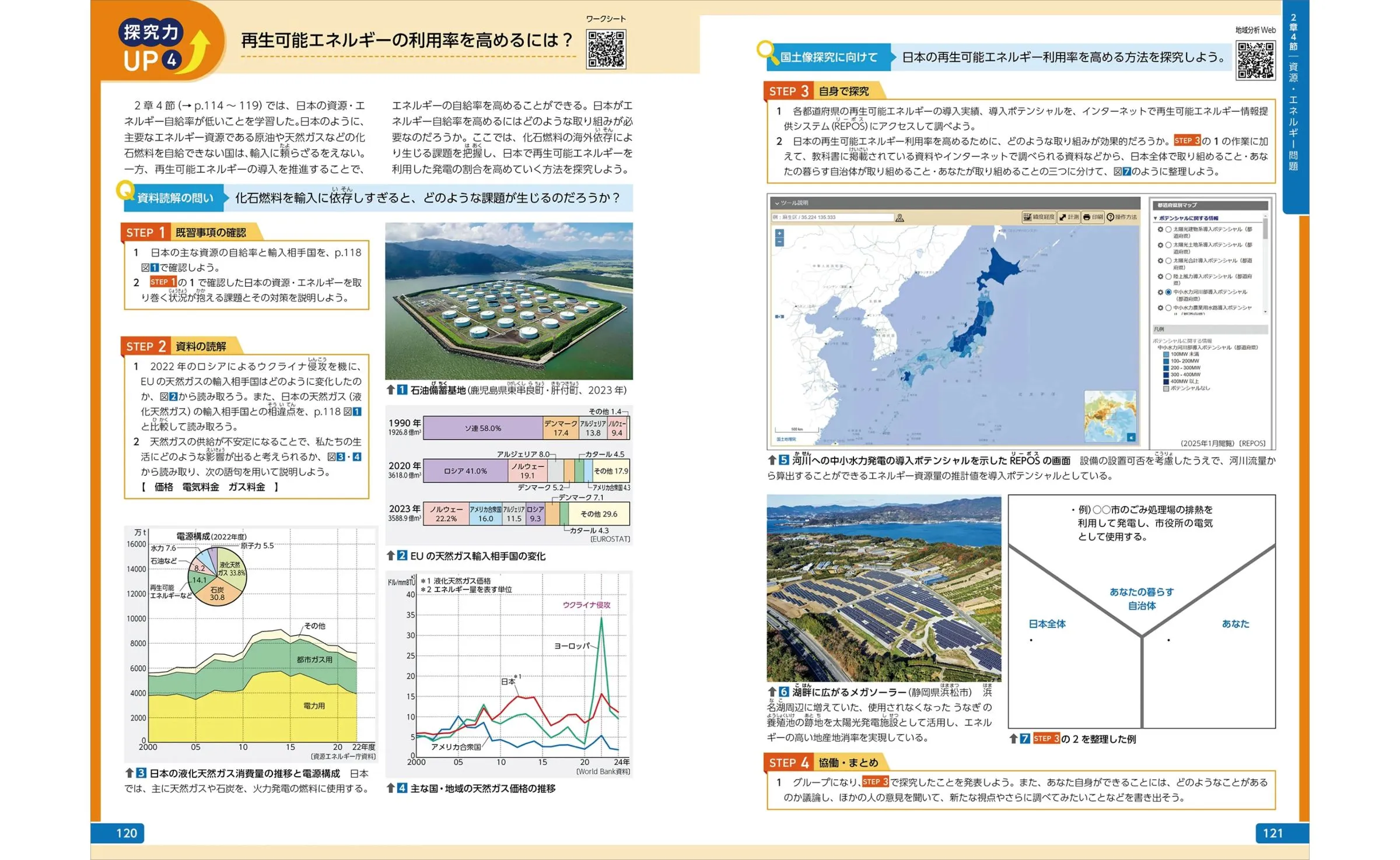Click the title 再生可能エネルギーの利用率を高めるには？
This screenshot has height=860, width=1400.
(x=407, y=40)
